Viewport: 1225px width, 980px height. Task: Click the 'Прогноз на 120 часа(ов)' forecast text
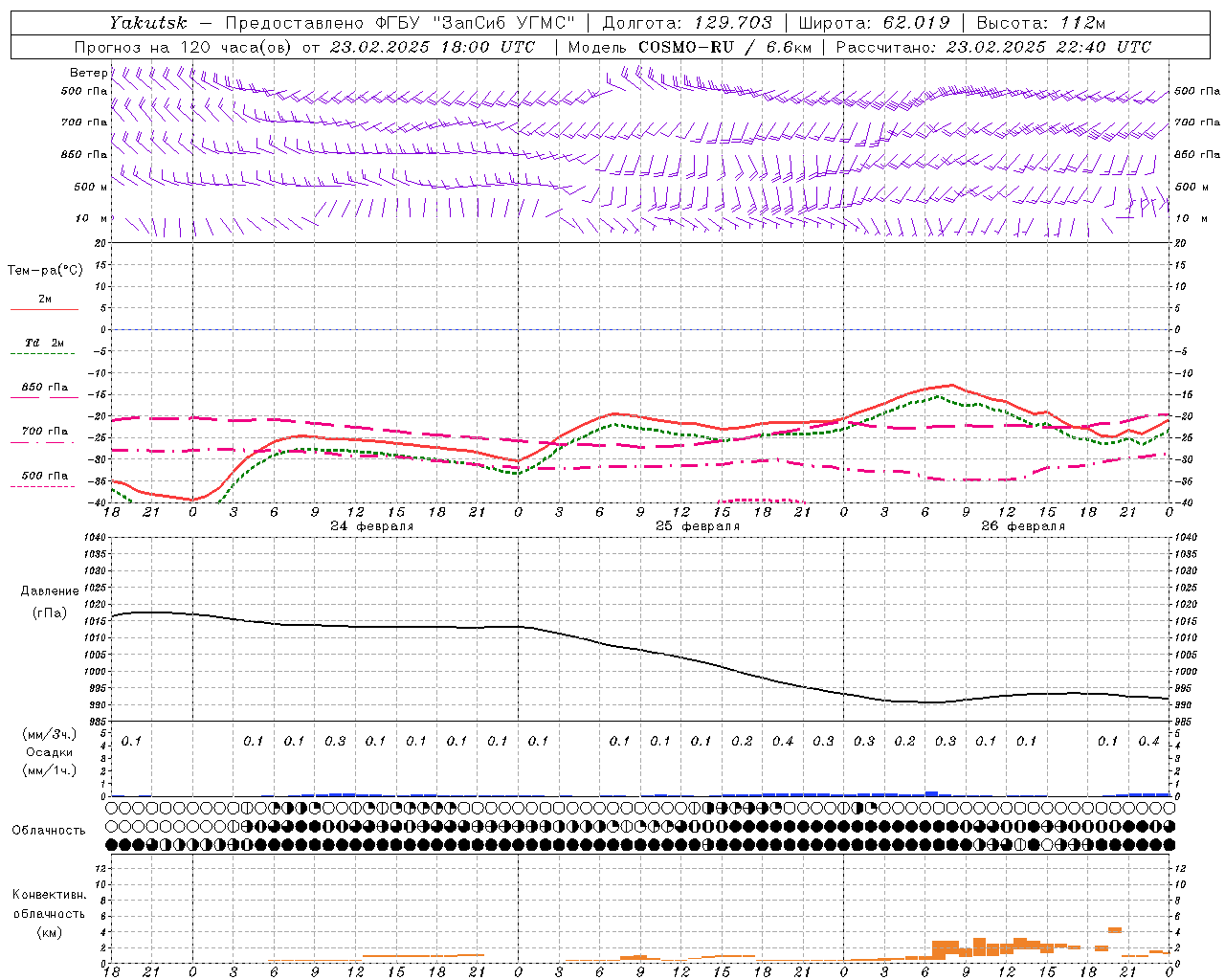click(x=183, y=47)
